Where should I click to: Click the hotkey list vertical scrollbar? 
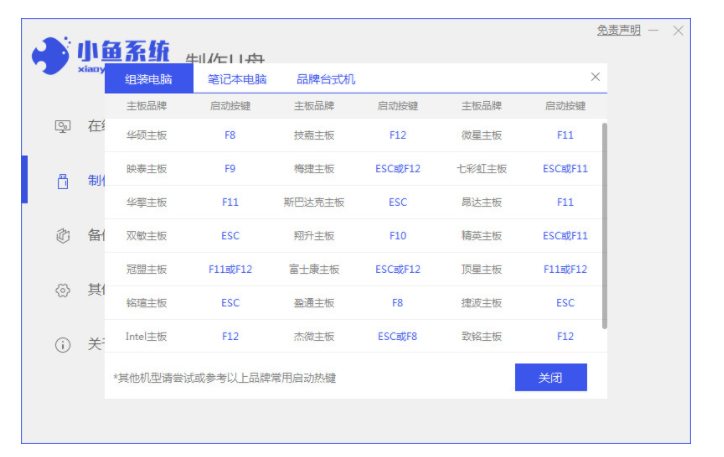[604, 225]
